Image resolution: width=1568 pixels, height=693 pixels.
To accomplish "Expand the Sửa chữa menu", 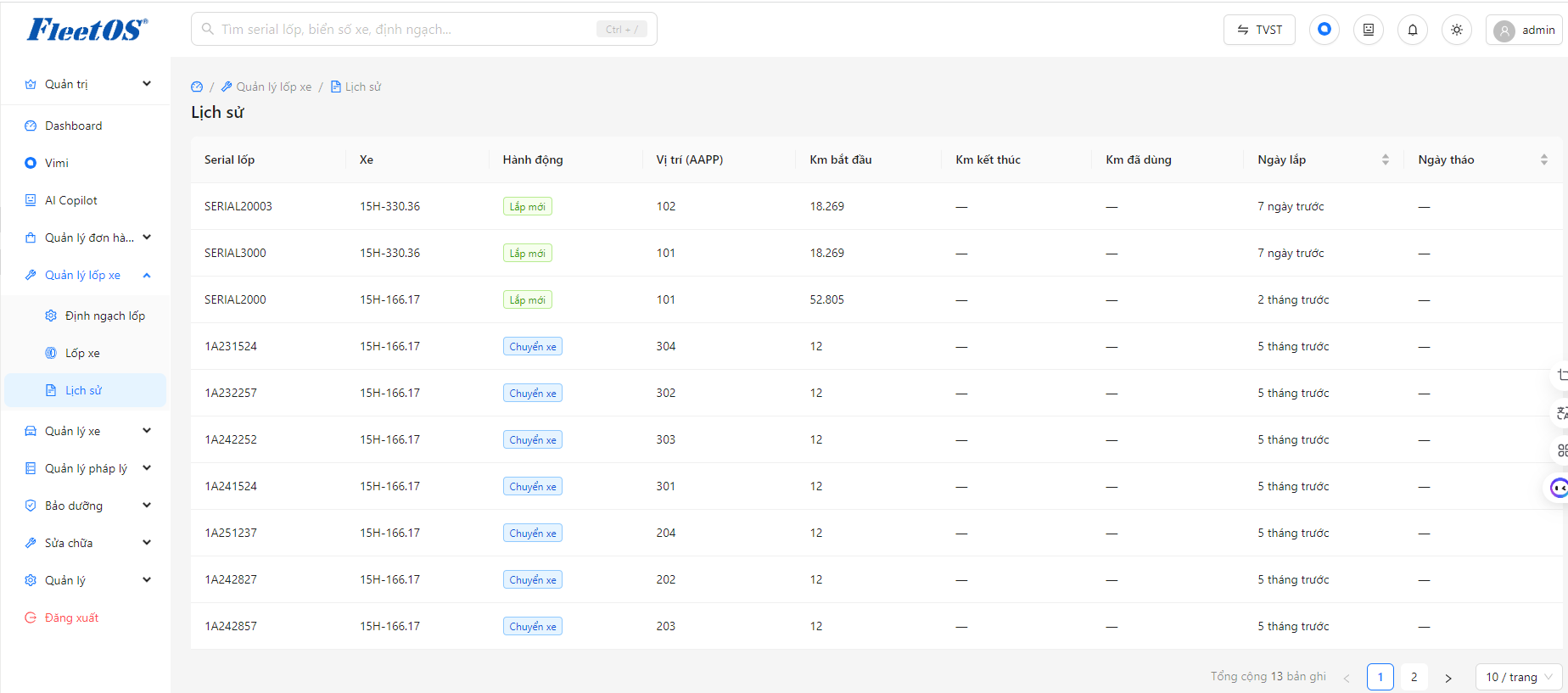I will point(87,543).
